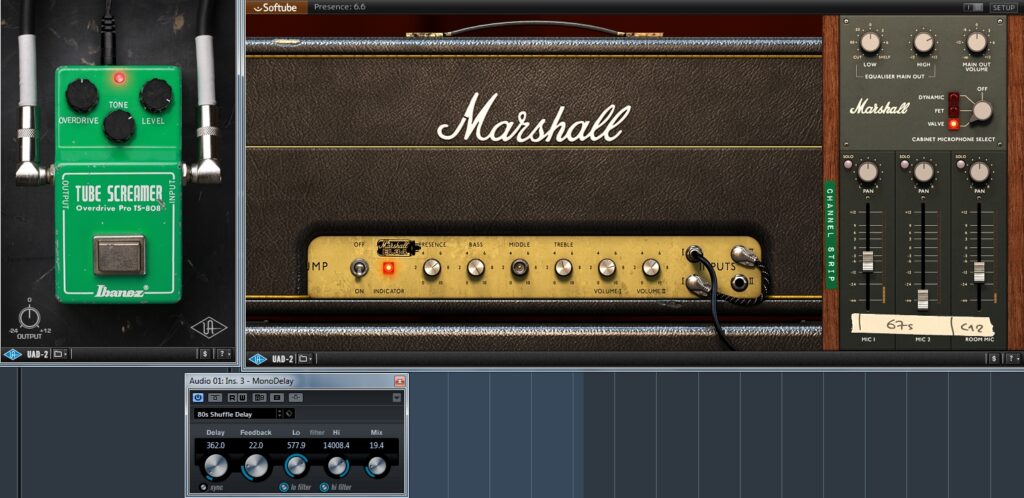The image size is (1024, 498).
Task: Click the Delay knob in MonoDelay
Action: 216,466
